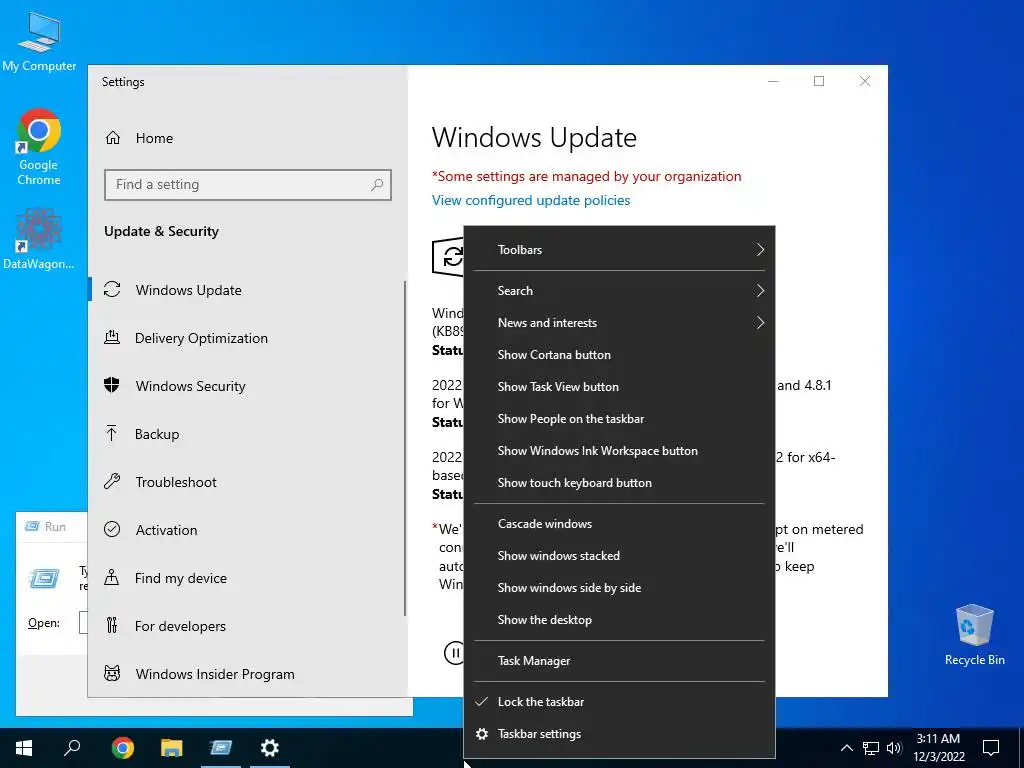Screen dimensions: 1024x768
Task: Click the Windows Update status refresh icon
Action: tap(449, 257)
